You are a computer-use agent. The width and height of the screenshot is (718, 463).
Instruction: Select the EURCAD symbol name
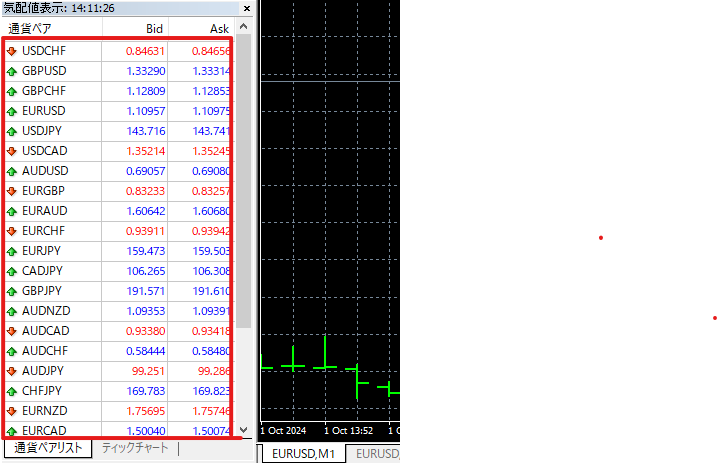pos(44,430)
